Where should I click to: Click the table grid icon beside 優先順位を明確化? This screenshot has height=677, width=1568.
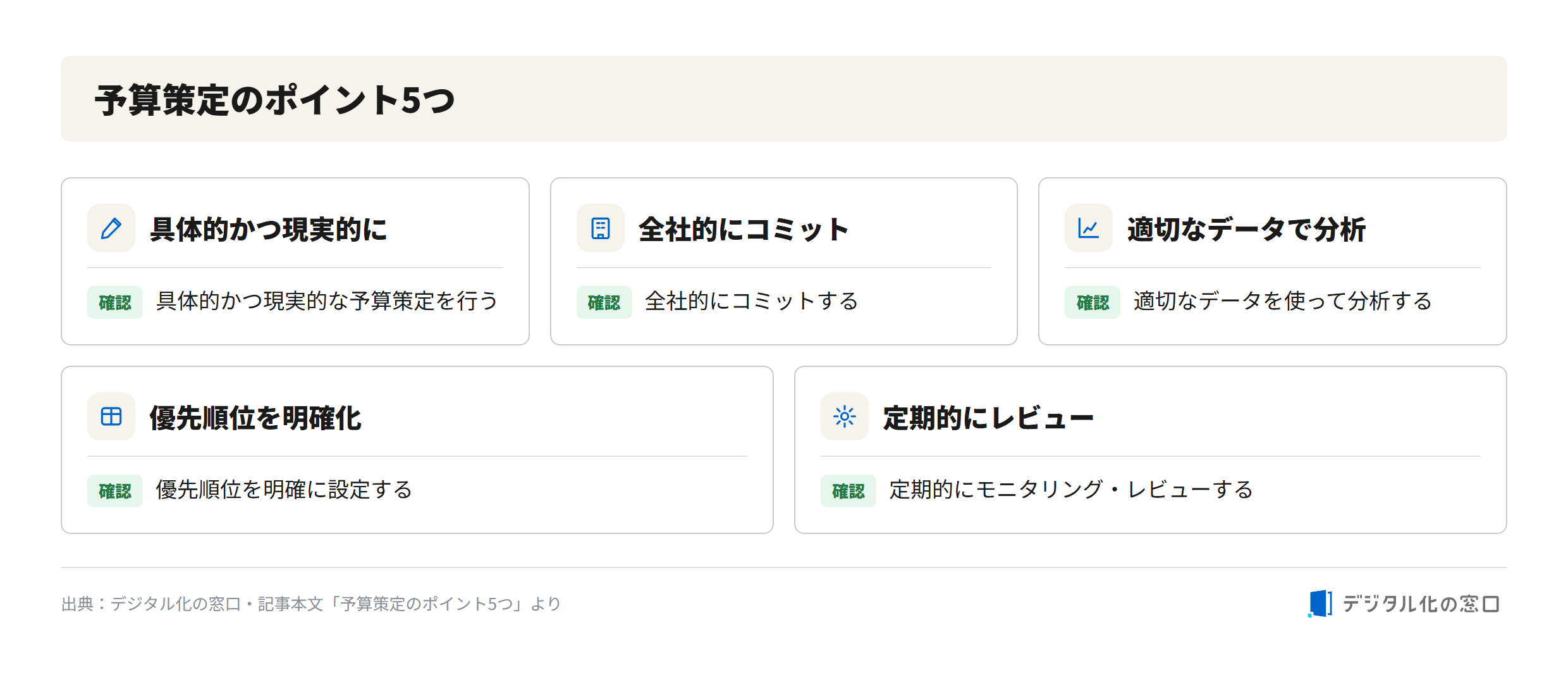(x=111, y=416)
